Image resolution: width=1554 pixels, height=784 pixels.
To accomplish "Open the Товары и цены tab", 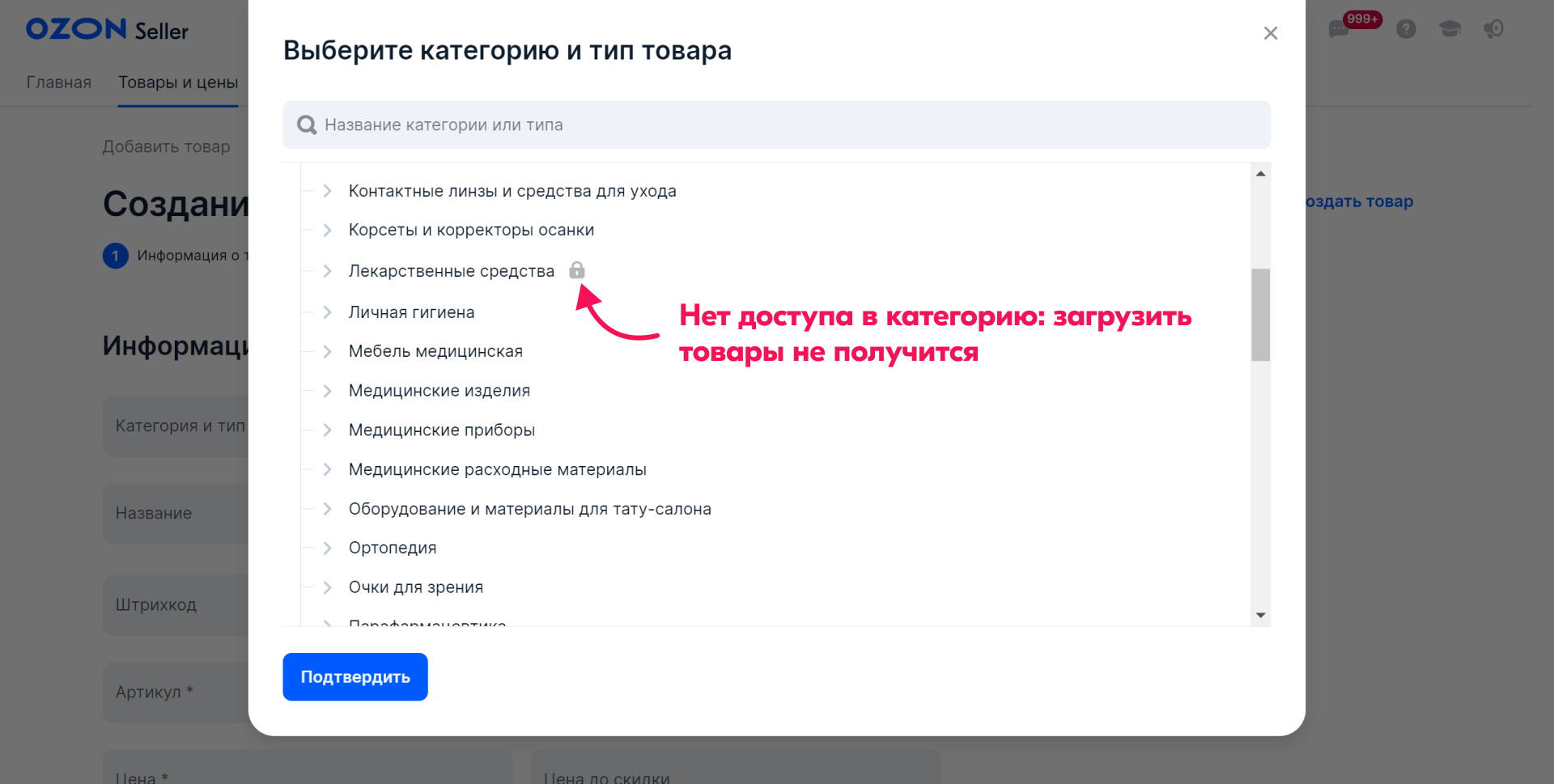I will click(178, 83).
